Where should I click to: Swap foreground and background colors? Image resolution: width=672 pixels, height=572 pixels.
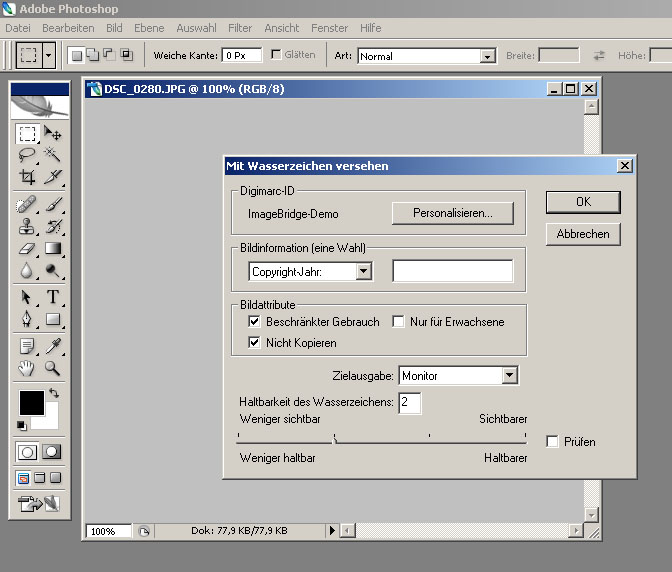point(54,393)
